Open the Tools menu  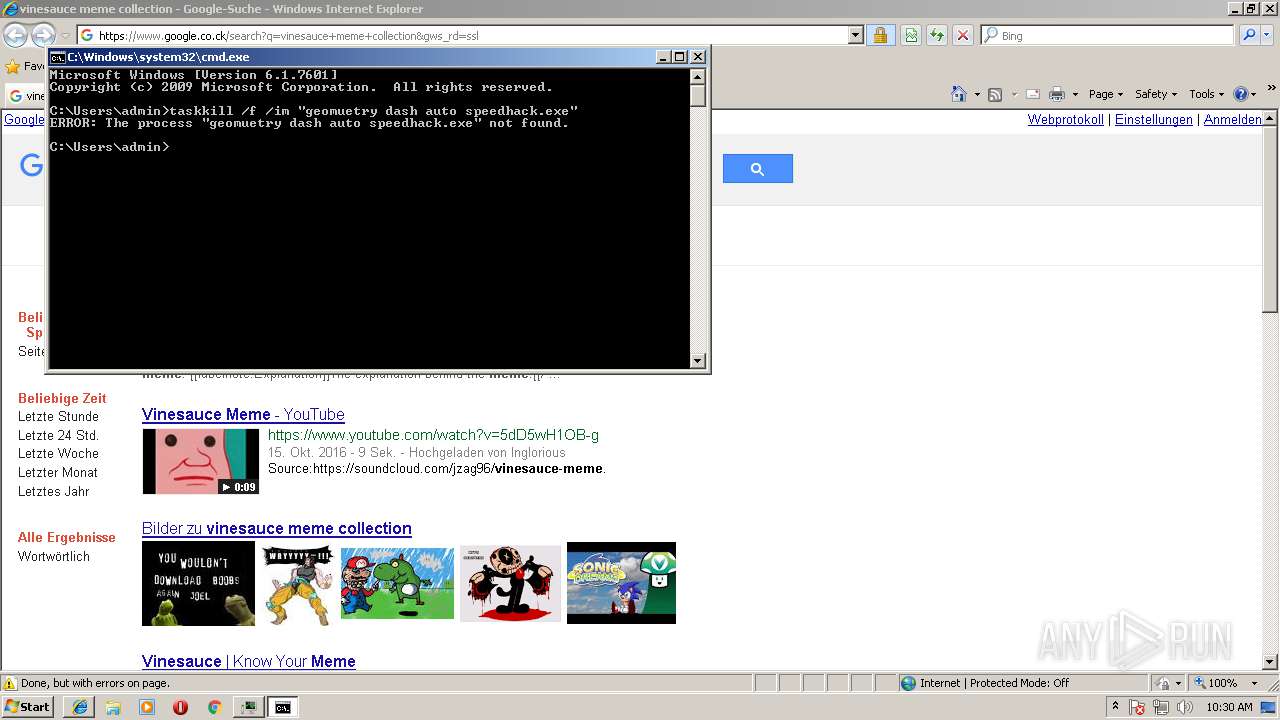pyautogui.click(x=1206, y=94)
